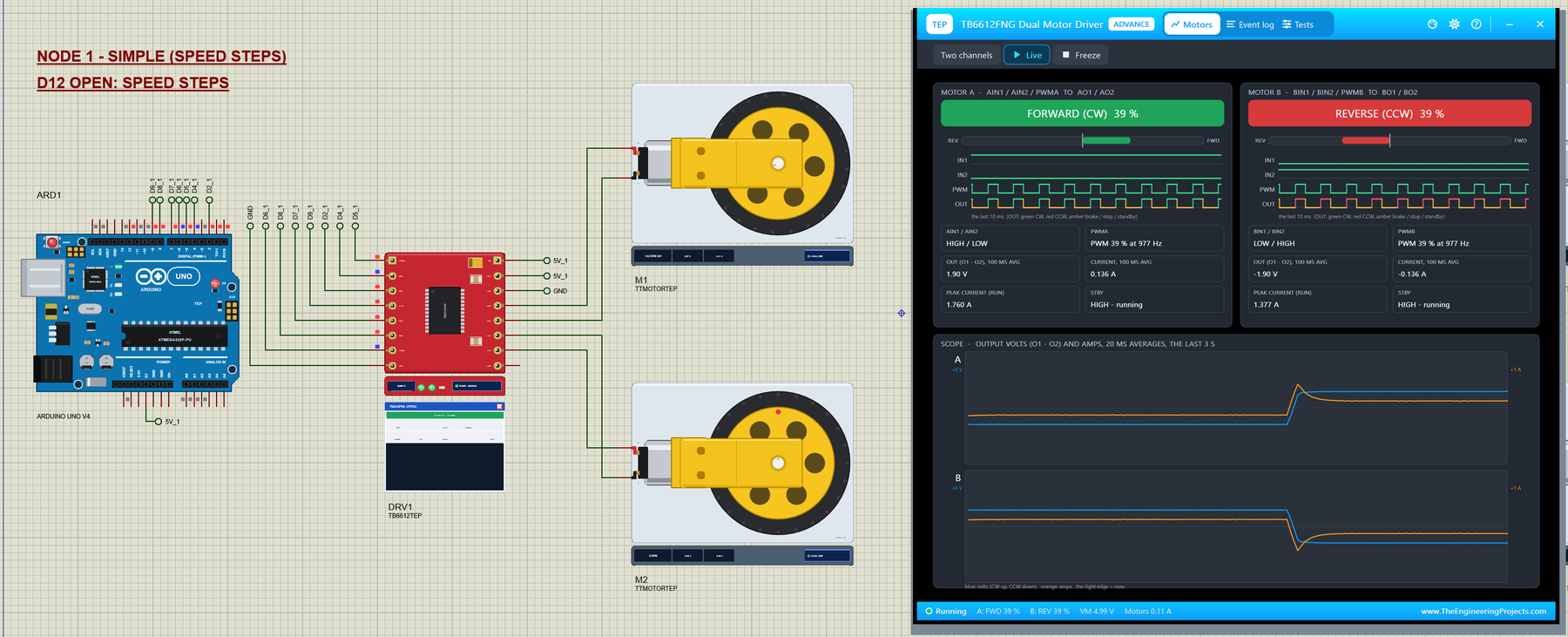Click BIN1 / BIN2 LOW / HIGH field
1568x637 pixels.
click(1317, 238)
